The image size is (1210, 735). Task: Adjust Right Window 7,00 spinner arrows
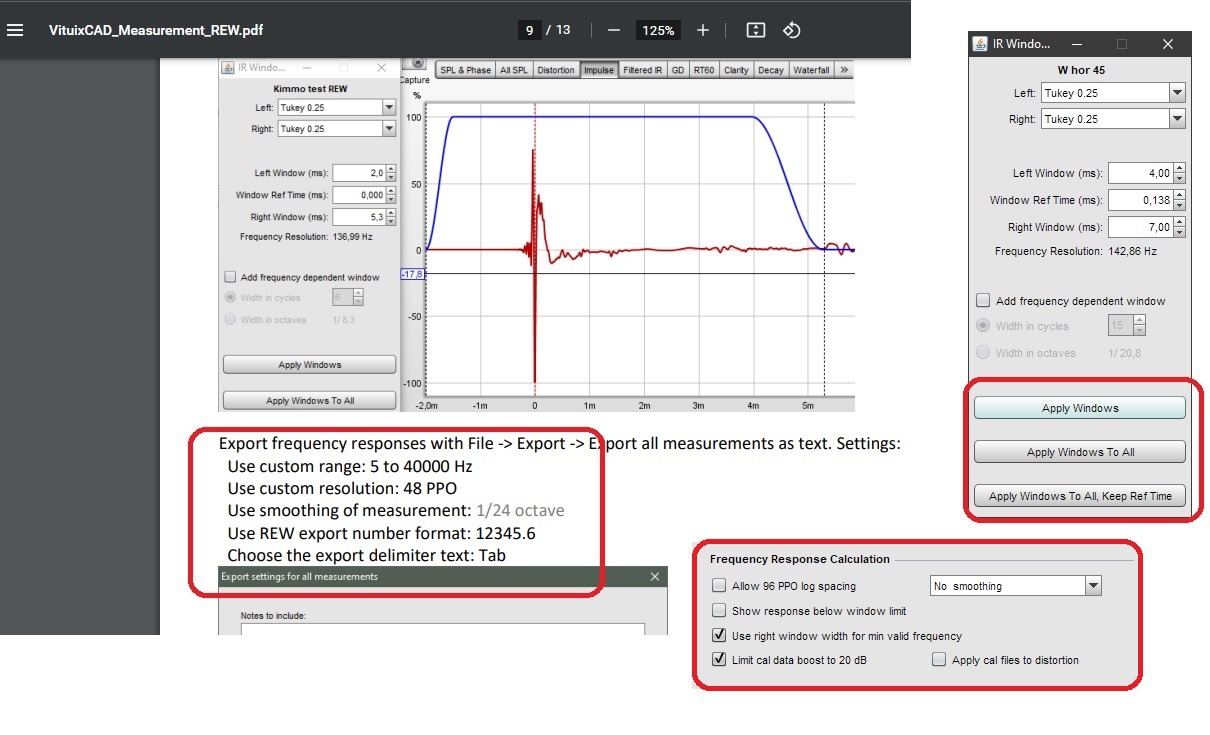click(x=1179, y=227)
